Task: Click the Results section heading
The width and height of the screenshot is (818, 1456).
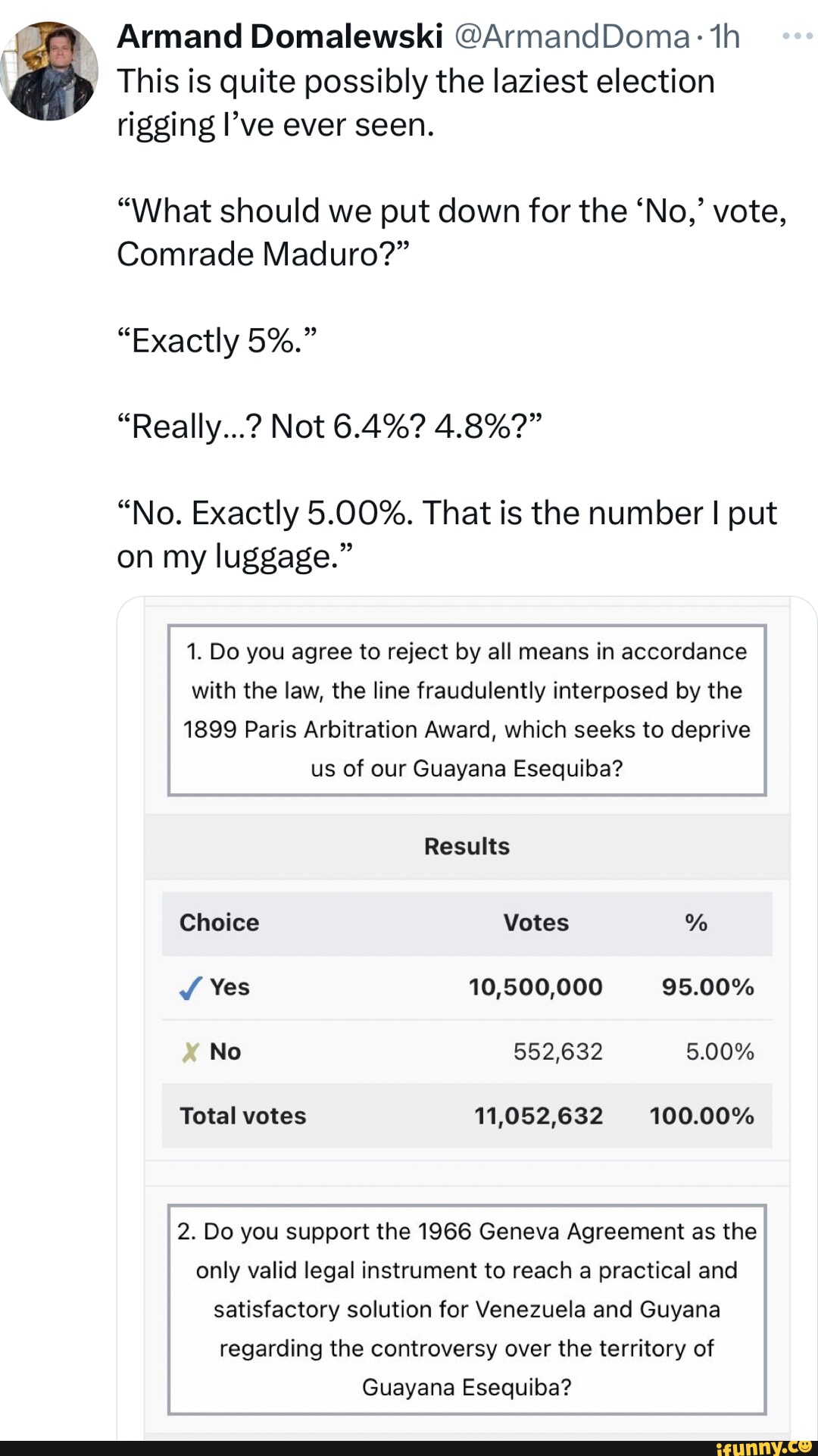Action: (467, 846)
